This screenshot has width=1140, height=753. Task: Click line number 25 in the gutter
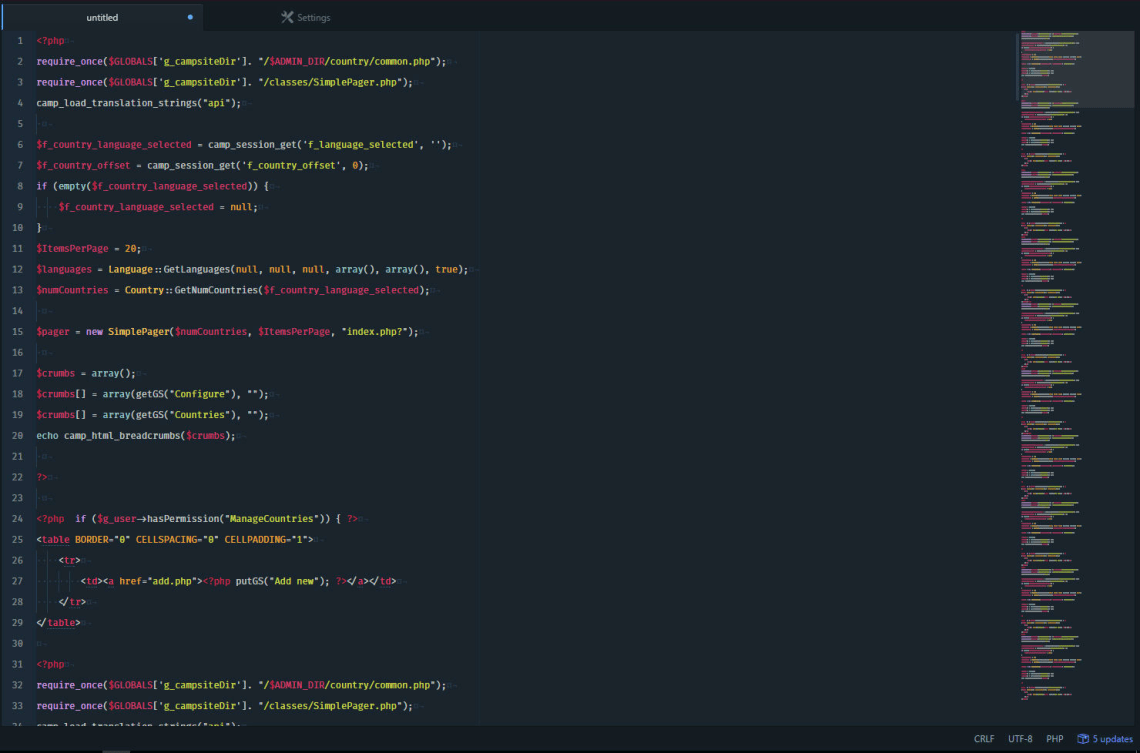click(17, 539)
